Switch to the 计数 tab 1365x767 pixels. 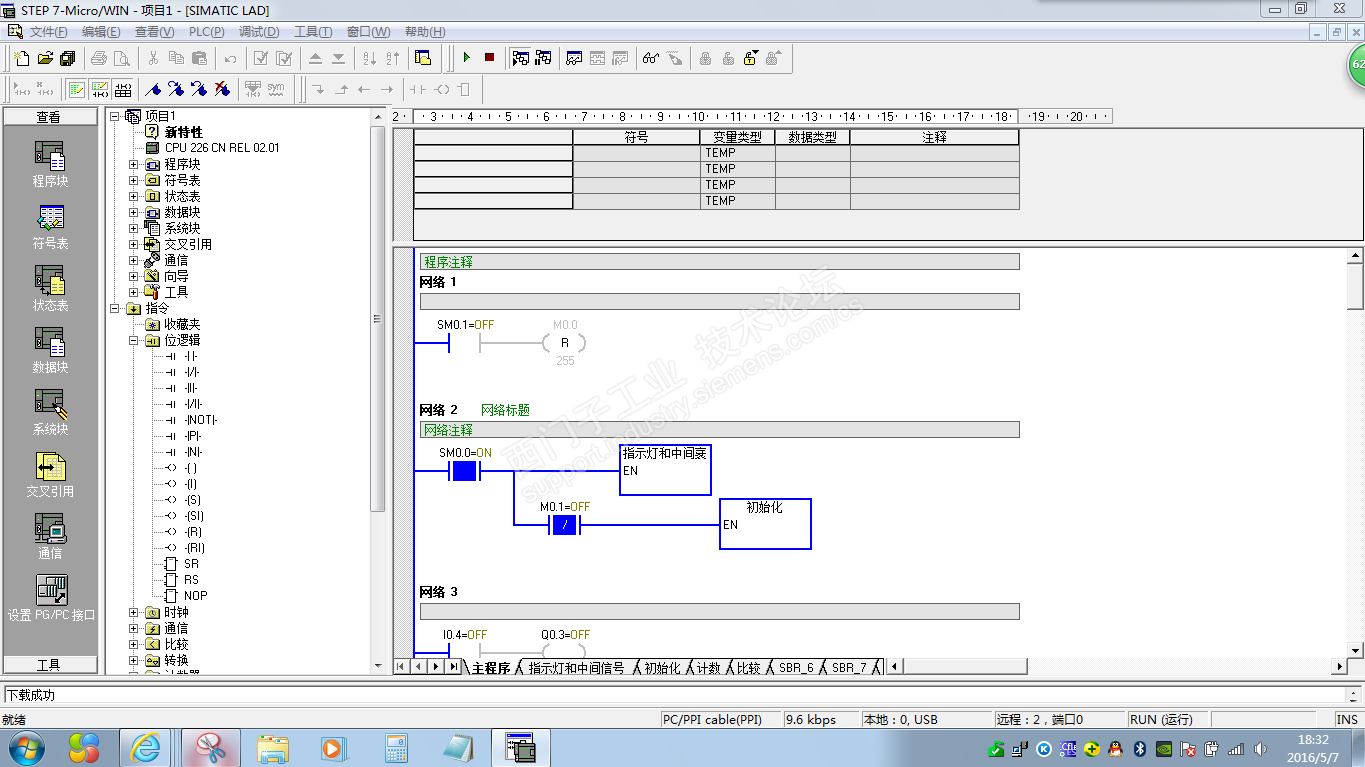(708, 667)
